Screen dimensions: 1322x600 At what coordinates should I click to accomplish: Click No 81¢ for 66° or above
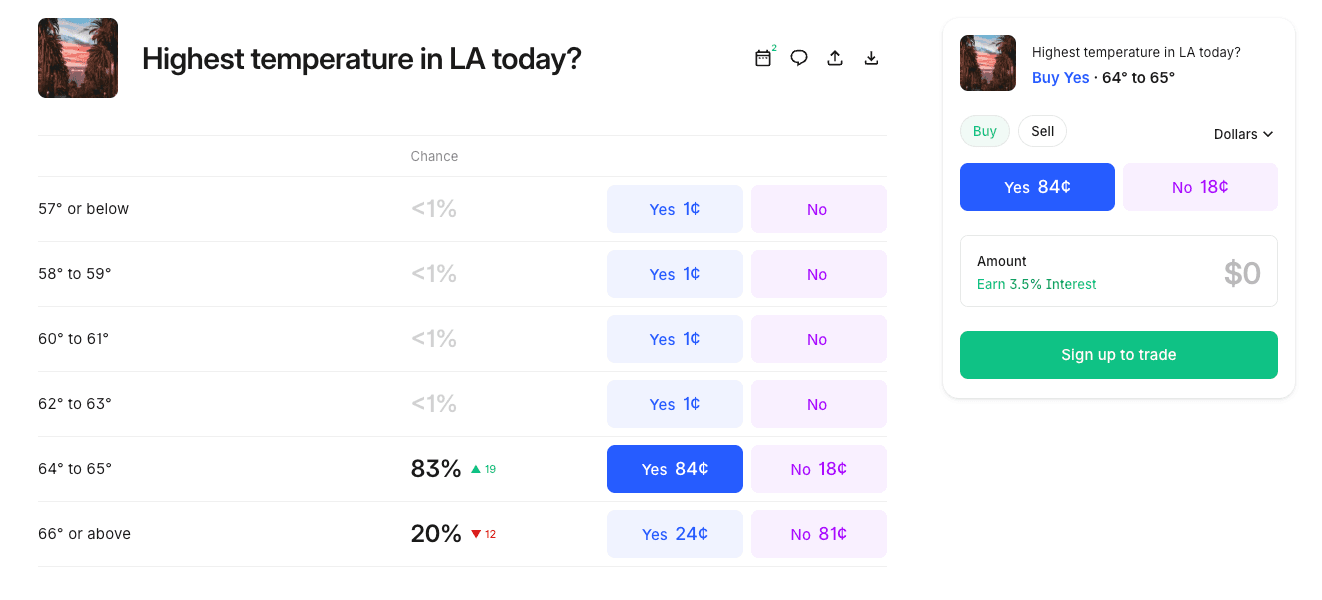pyautogui.click(x=818, y=534)
